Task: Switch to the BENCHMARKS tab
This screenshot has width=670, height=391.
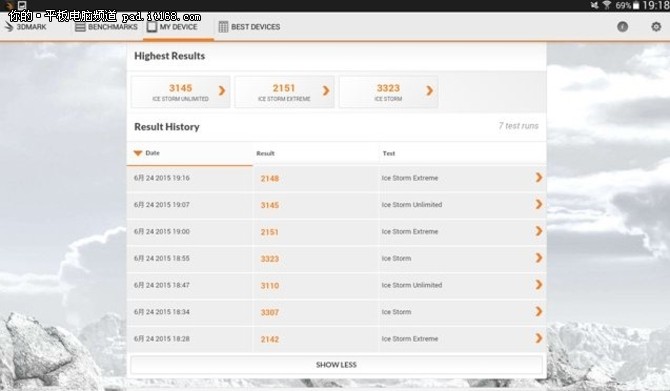Action: click(x=106, y=26)
